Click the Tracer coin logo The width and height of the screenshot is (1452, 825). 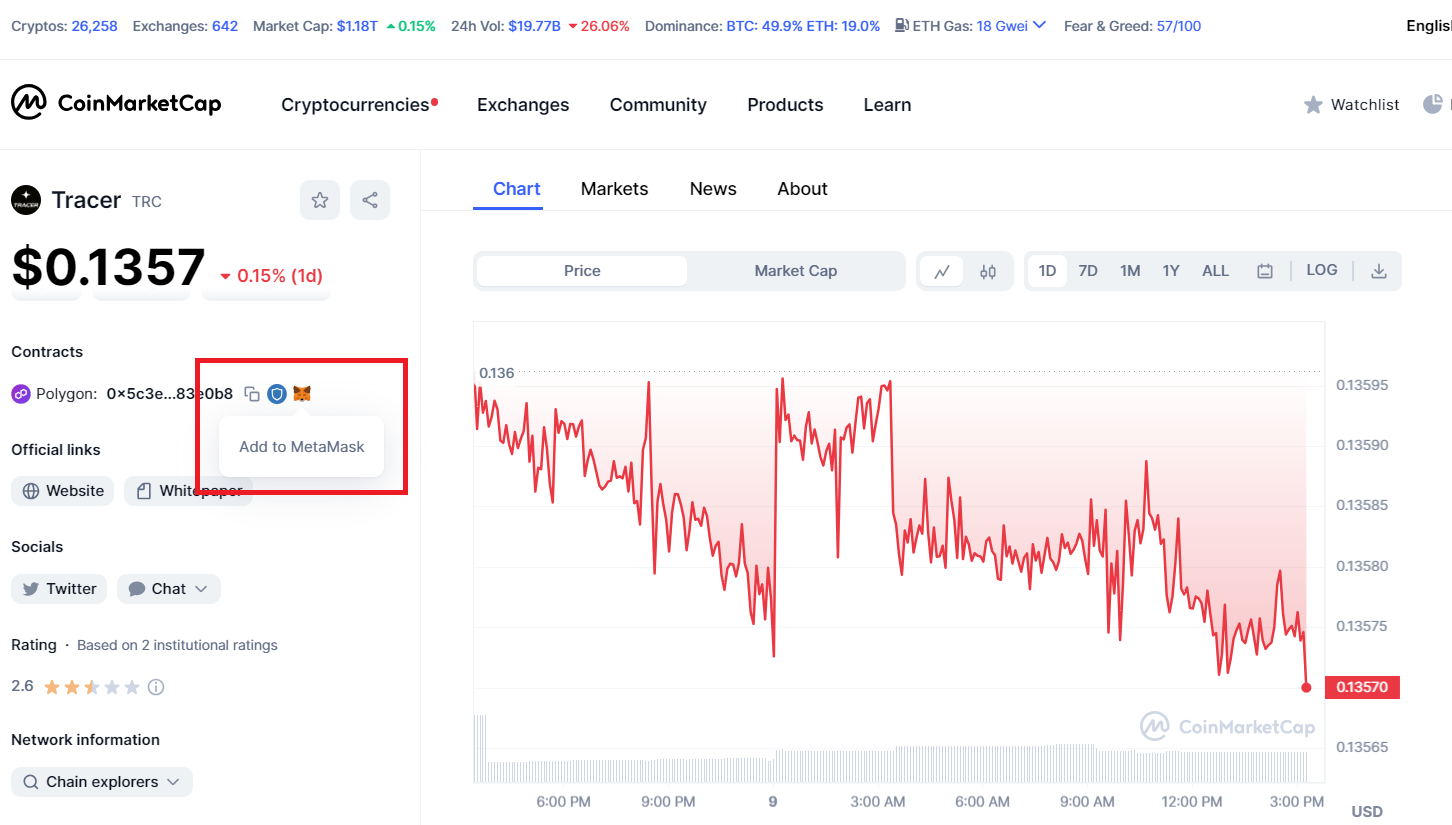26,200
